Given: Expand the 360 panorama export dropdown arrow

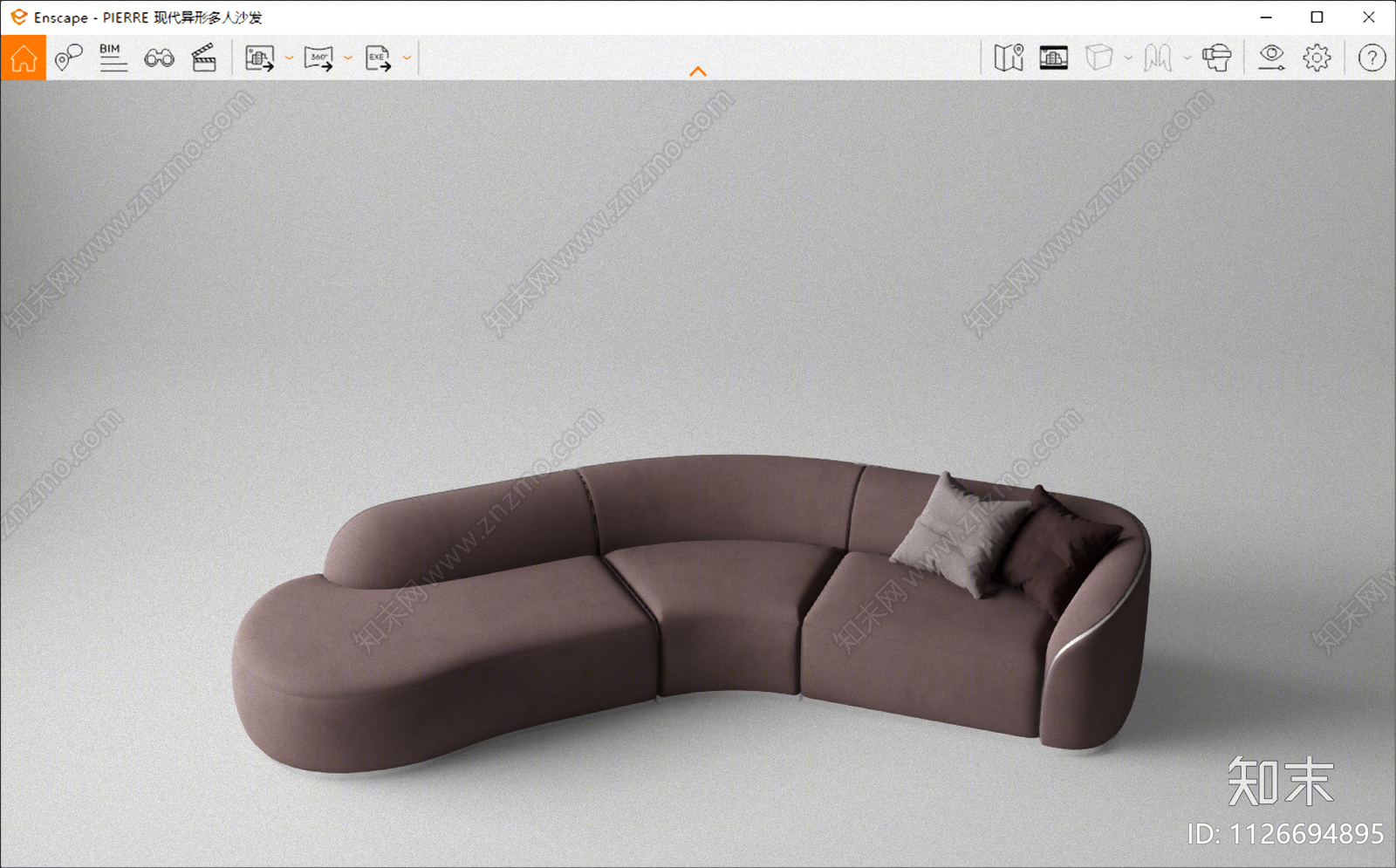Looking at the screenshot, I should click(x=348, y=58).
